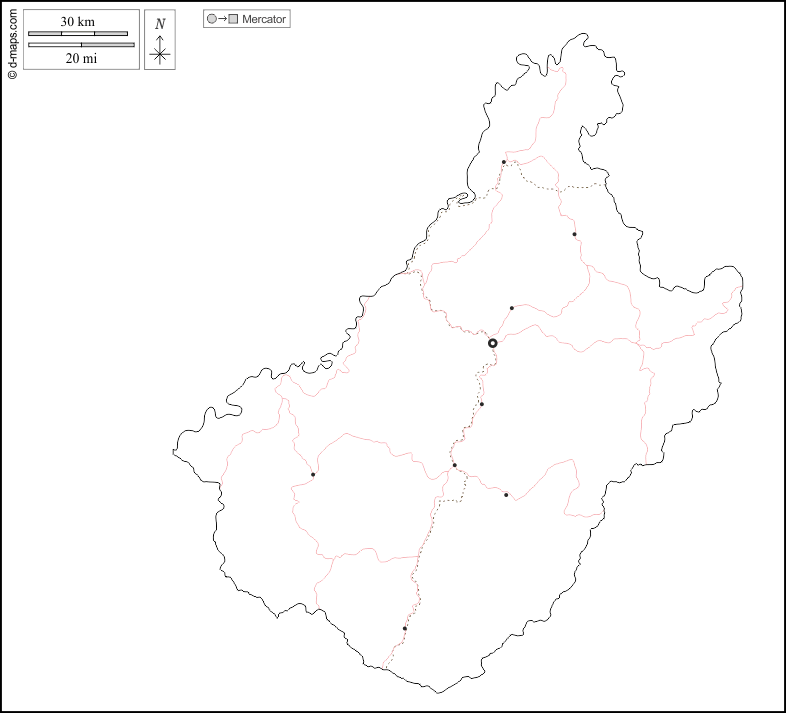Click the letter N on compass
Image resolution: width=786 pixels, height=713 pixels.
[x=160, y=23]
